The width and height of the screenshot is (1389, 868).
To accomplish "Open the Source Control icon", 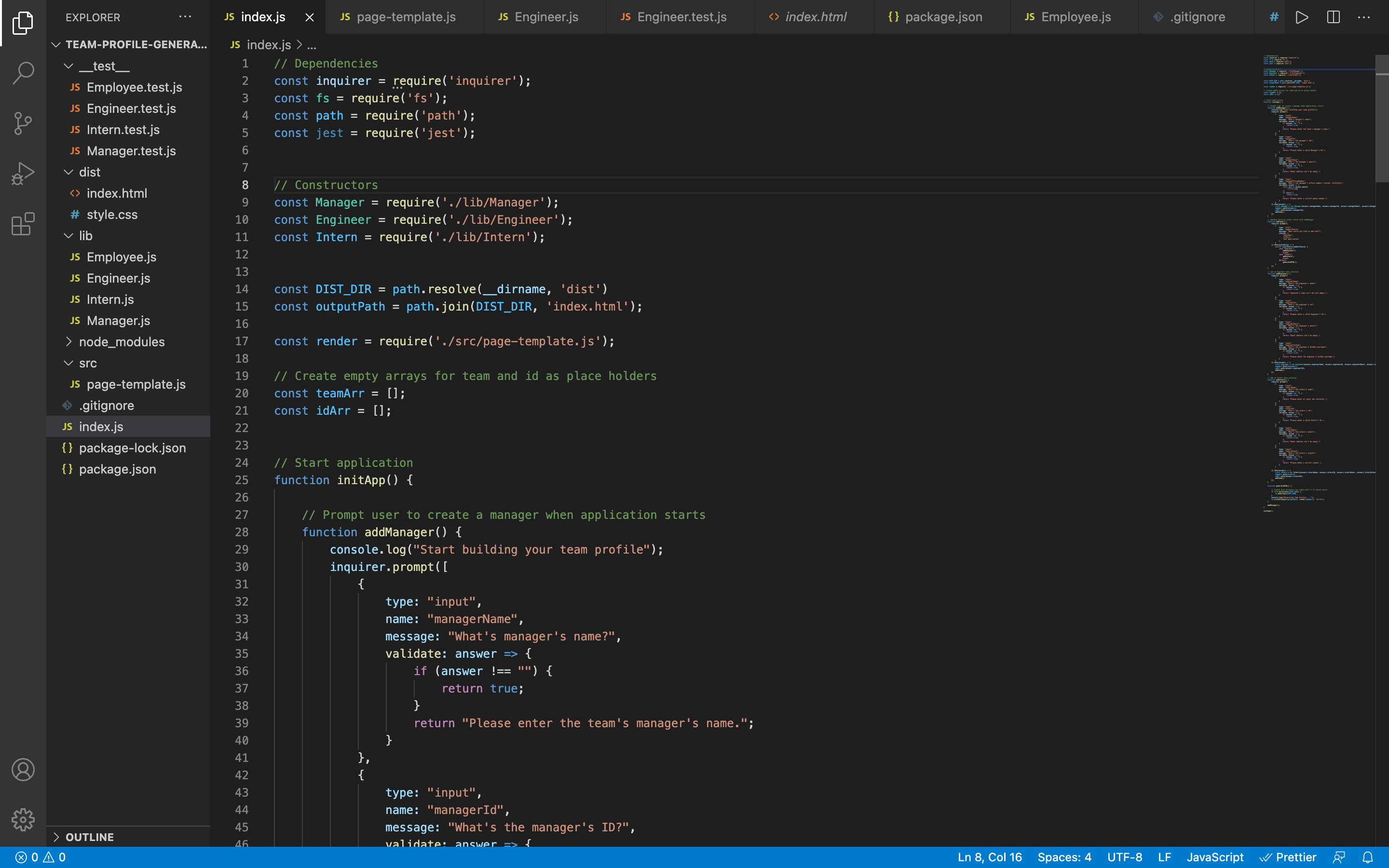I will click(x=23, y=123).
